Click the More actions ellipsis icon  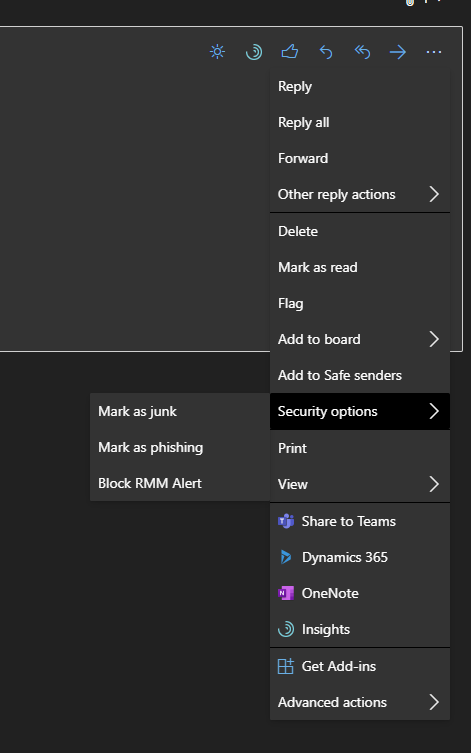pos(434,52)
